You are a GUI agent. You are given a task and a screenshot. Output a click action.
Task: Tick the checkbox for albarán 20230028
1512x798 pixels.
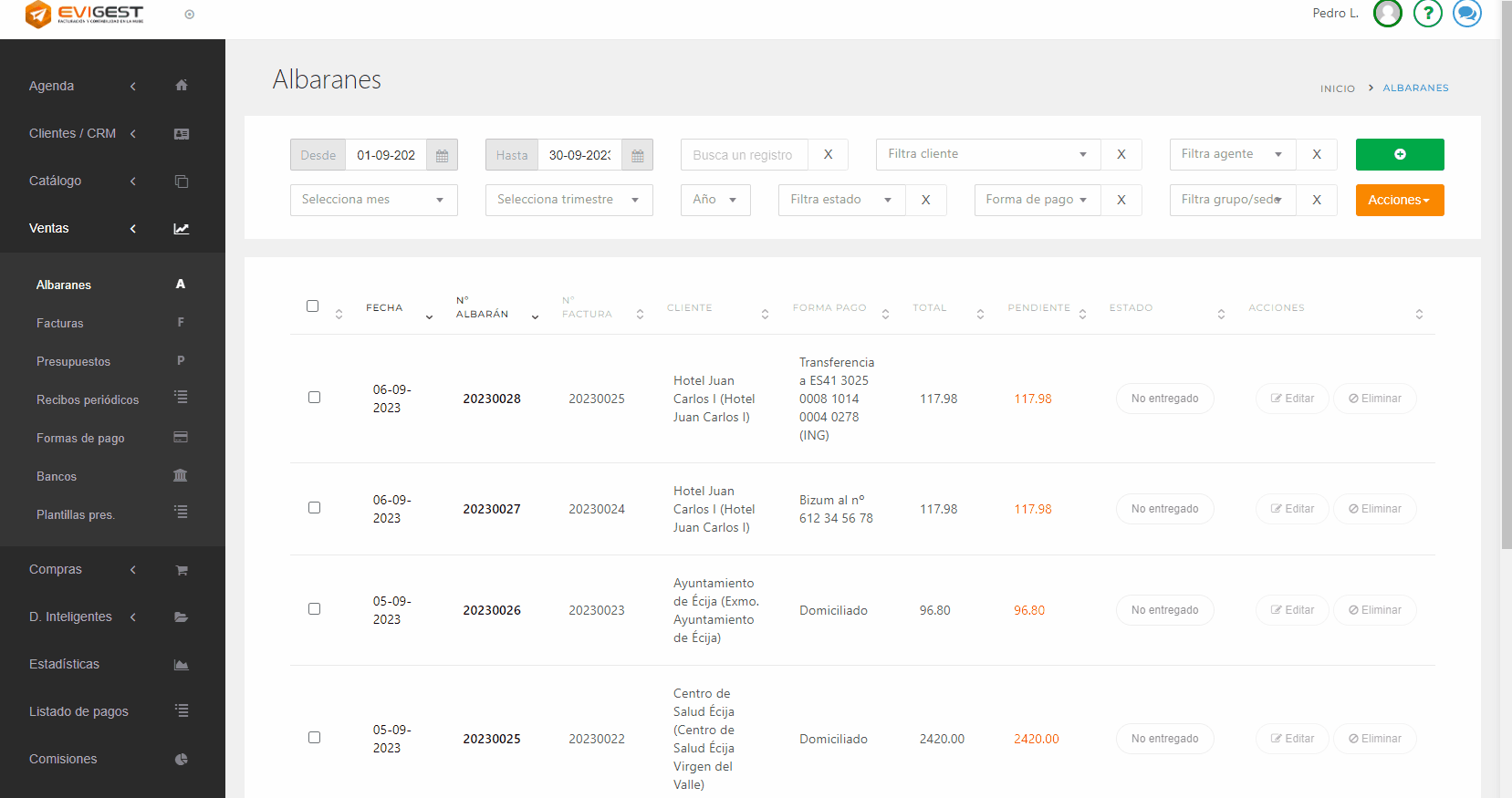314,398
